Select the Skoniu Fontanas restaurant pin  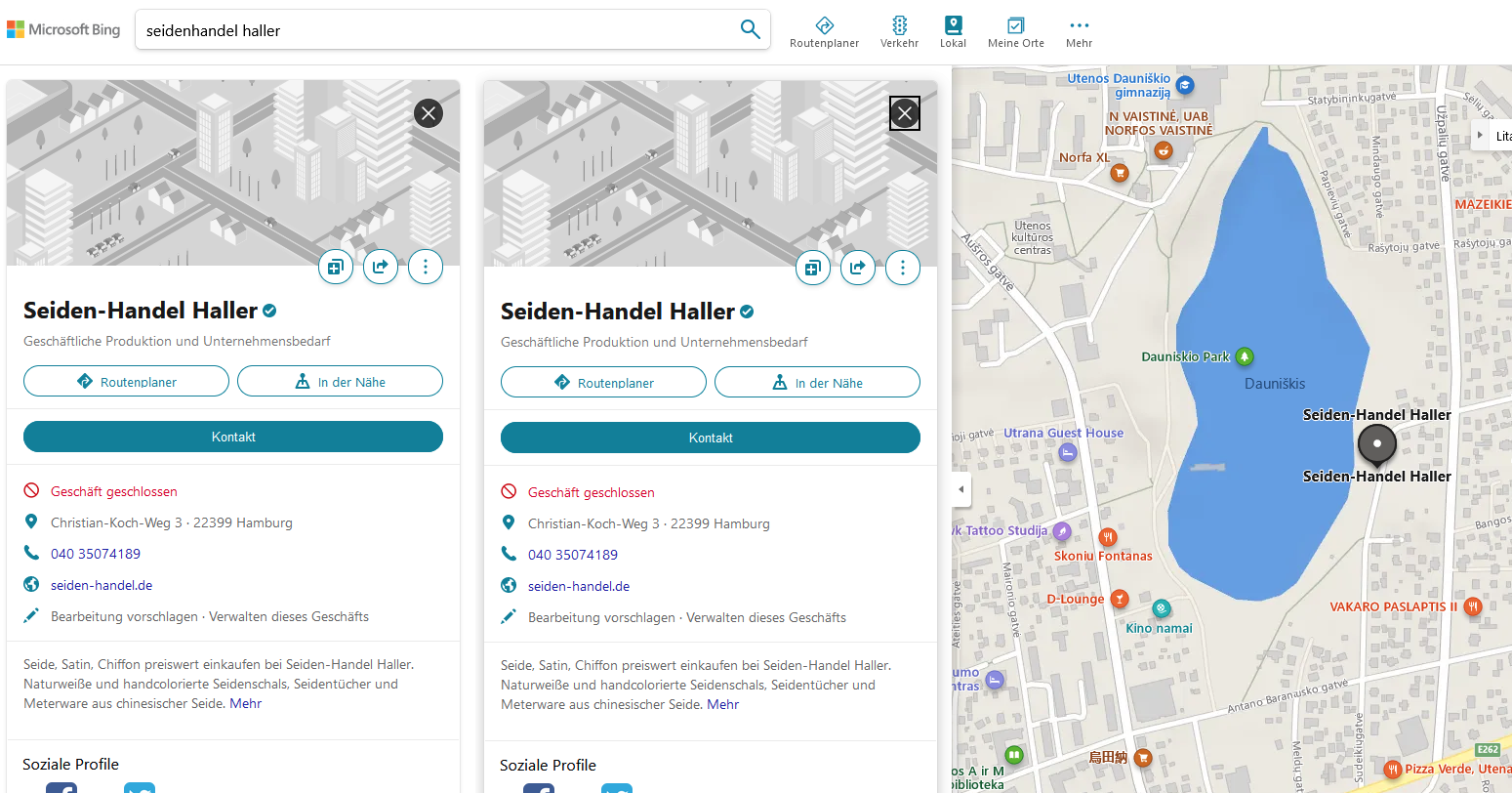[1107, 537]
